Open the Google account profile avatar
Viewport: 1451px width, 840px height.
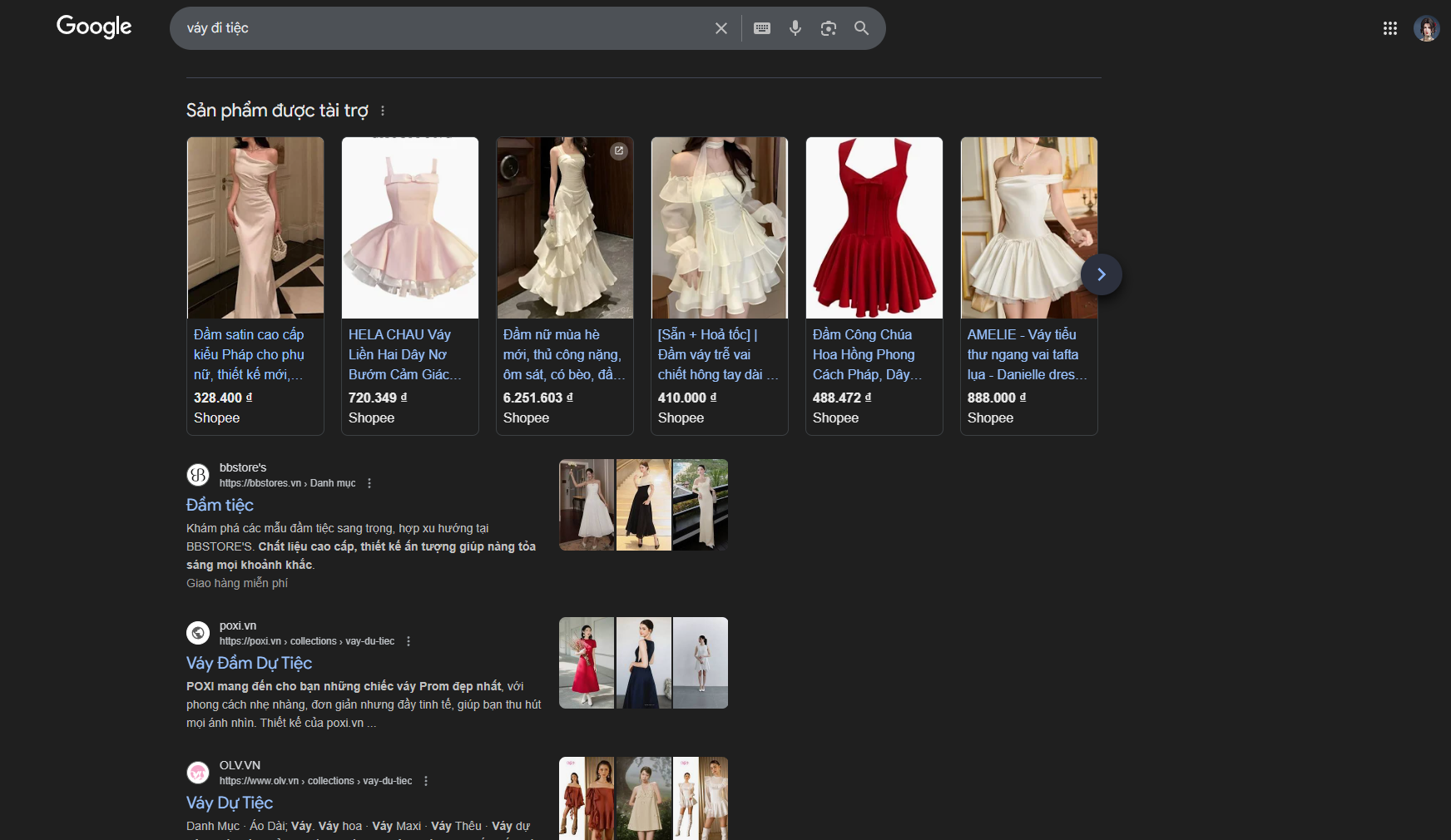point(1426,29)
